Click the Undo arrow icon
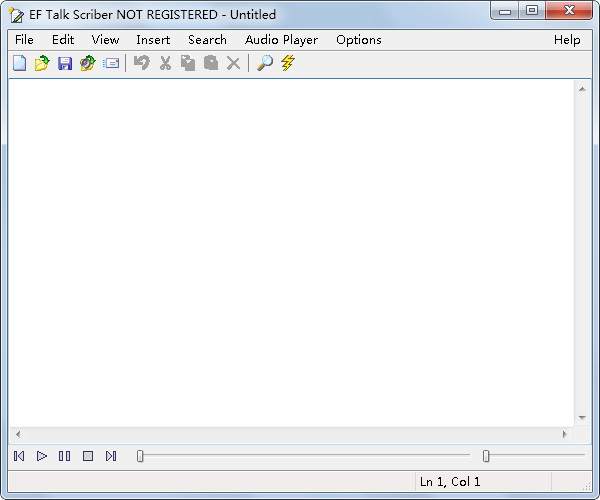 (x=142, y=63)
